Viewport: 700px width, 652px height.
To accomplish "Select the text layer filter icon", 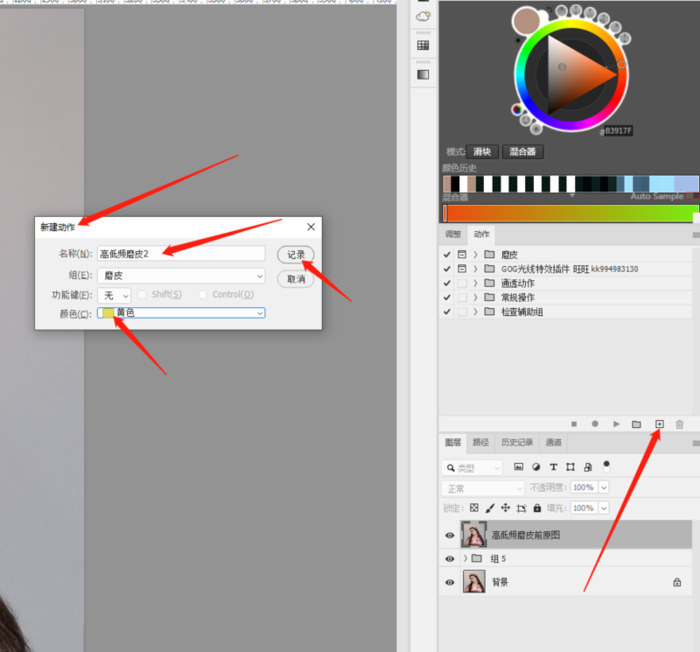I will coord(553,467).
